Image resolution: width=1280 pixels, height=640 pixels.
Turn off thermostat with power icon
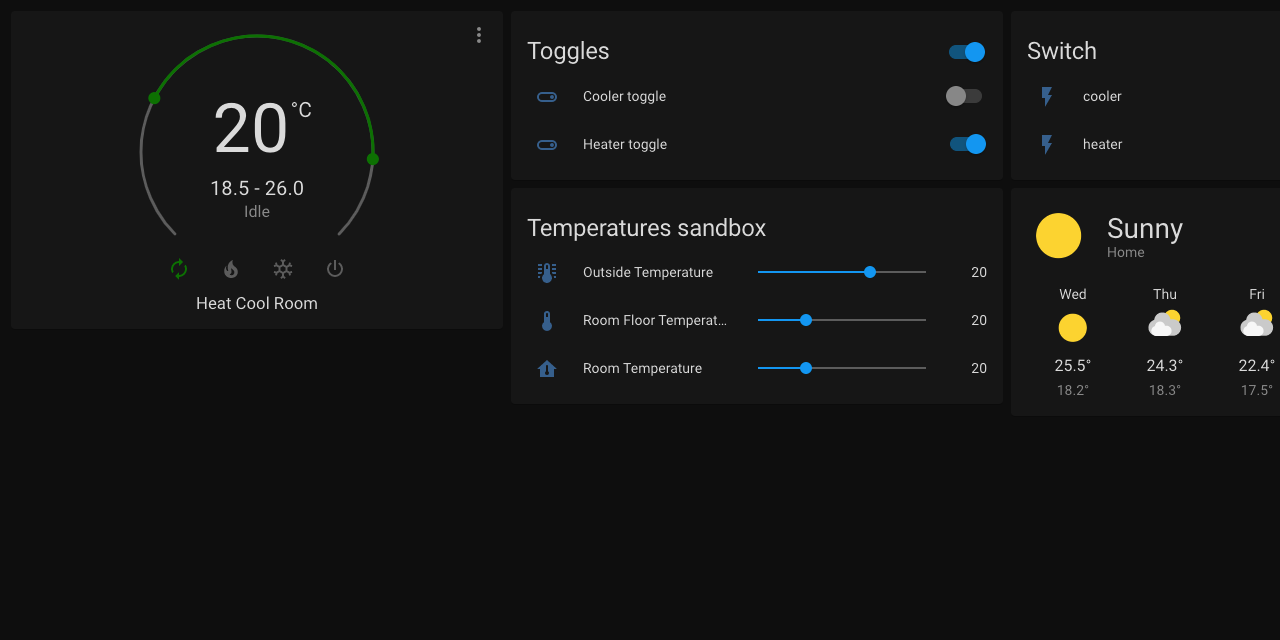tap(335, 269)
